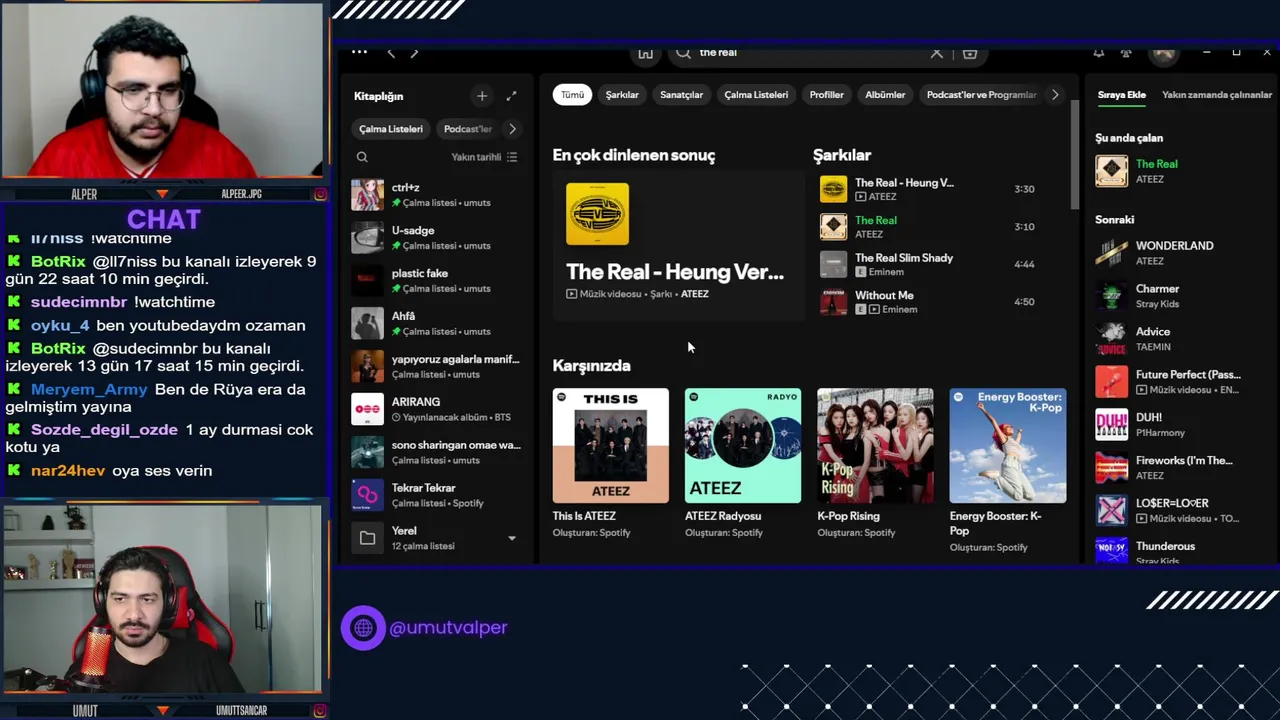Screen dimensions: 1280x720
Task: Select the Sanatçılar filter tab
Action: coord(681,95)
